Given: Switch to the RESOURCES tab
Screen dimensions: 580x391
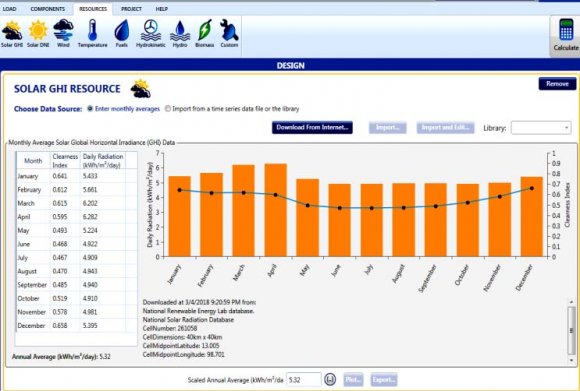Looking at the screenshot, I should point(93,9).
